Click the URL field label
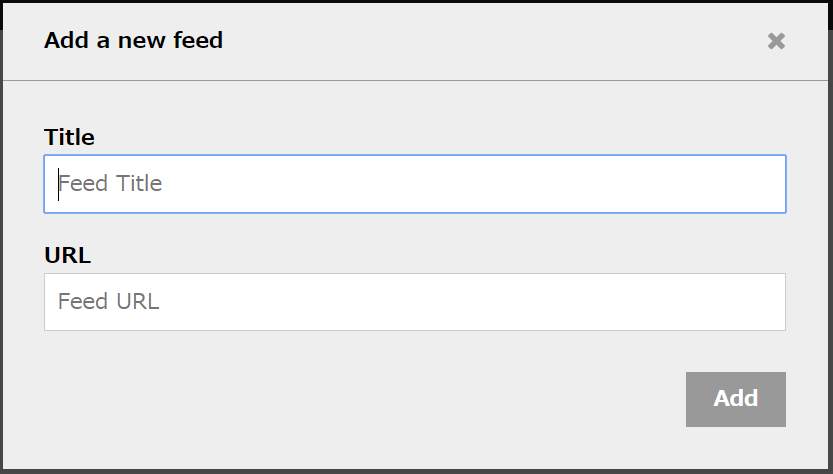Viewport: 833px width, 474px height. click(67, 255)
